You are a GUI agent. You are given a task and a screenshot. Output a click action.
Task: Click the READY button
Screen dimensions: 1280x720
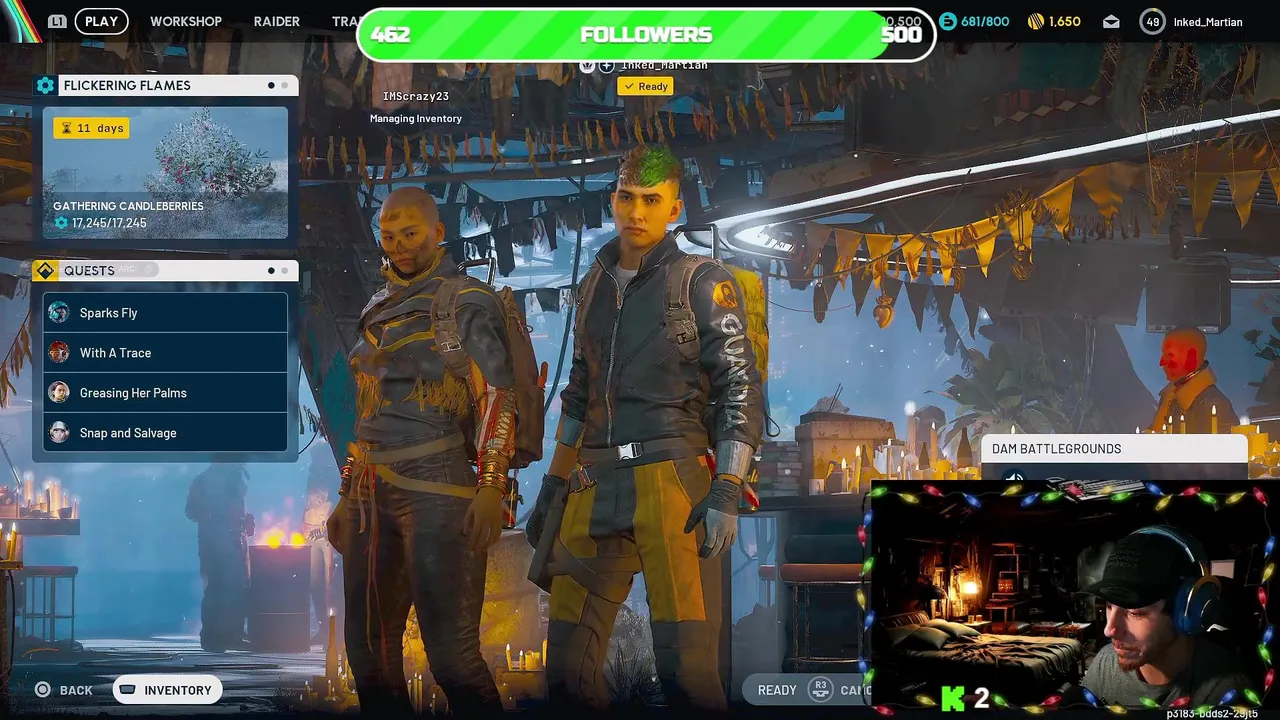pyautogui.click(x=777, y=690)
